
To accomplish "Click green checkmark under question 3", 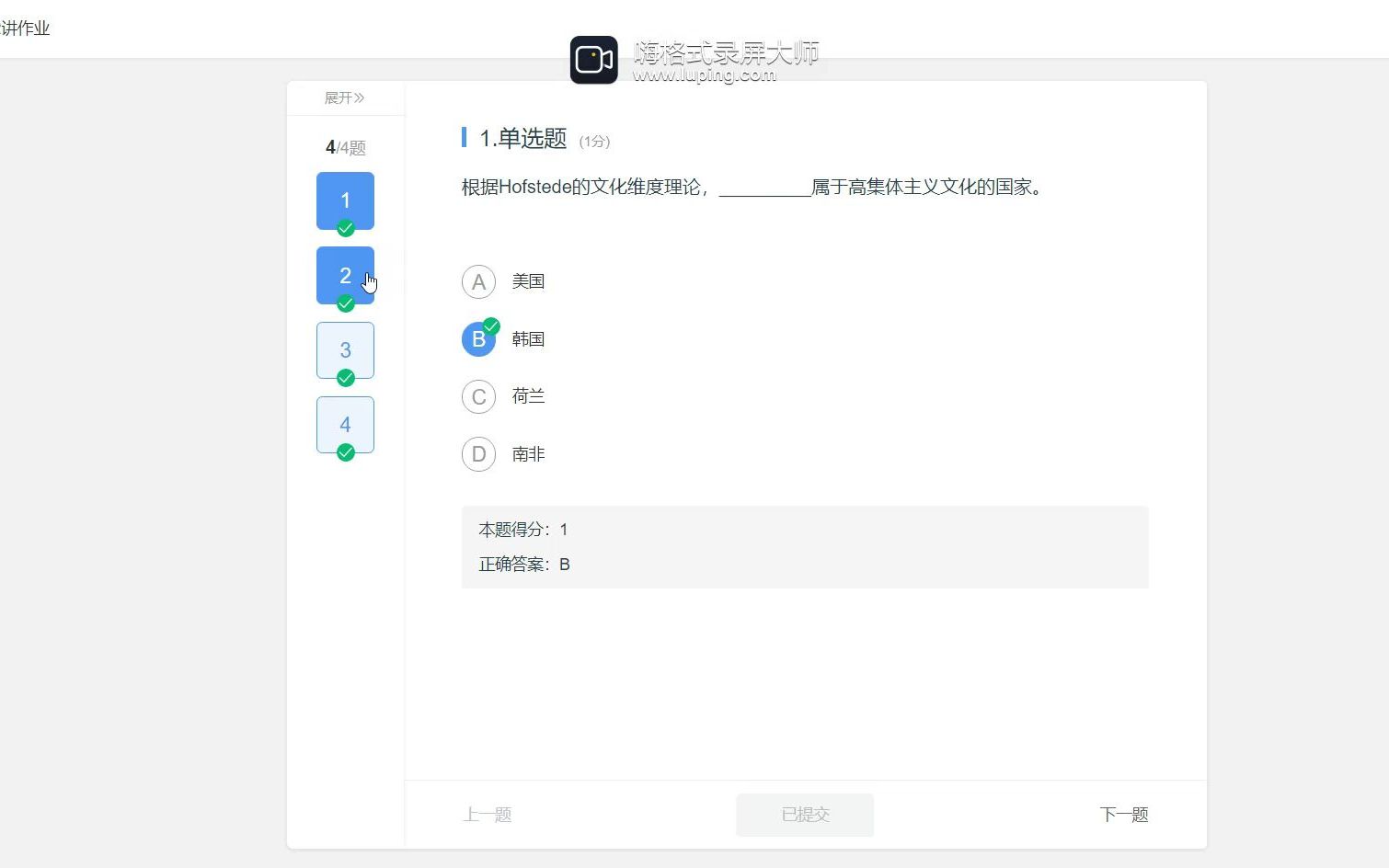I will click(x=346, y=377).
